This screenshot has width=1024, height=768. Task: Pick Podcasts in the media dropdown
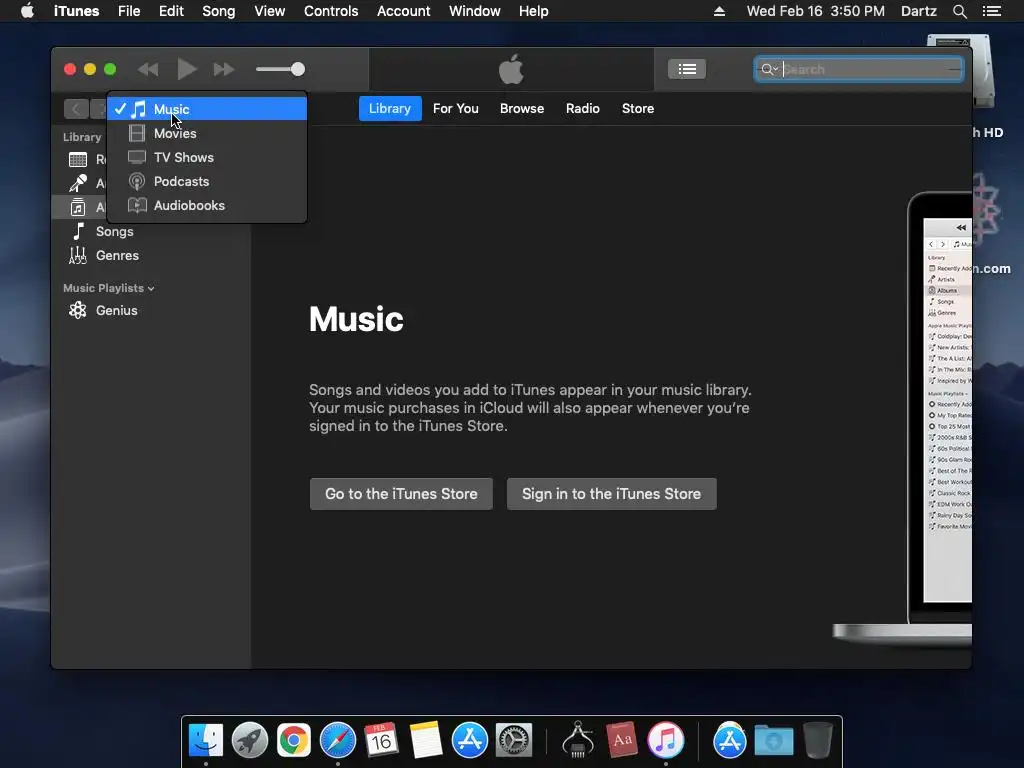coord(207,182)
